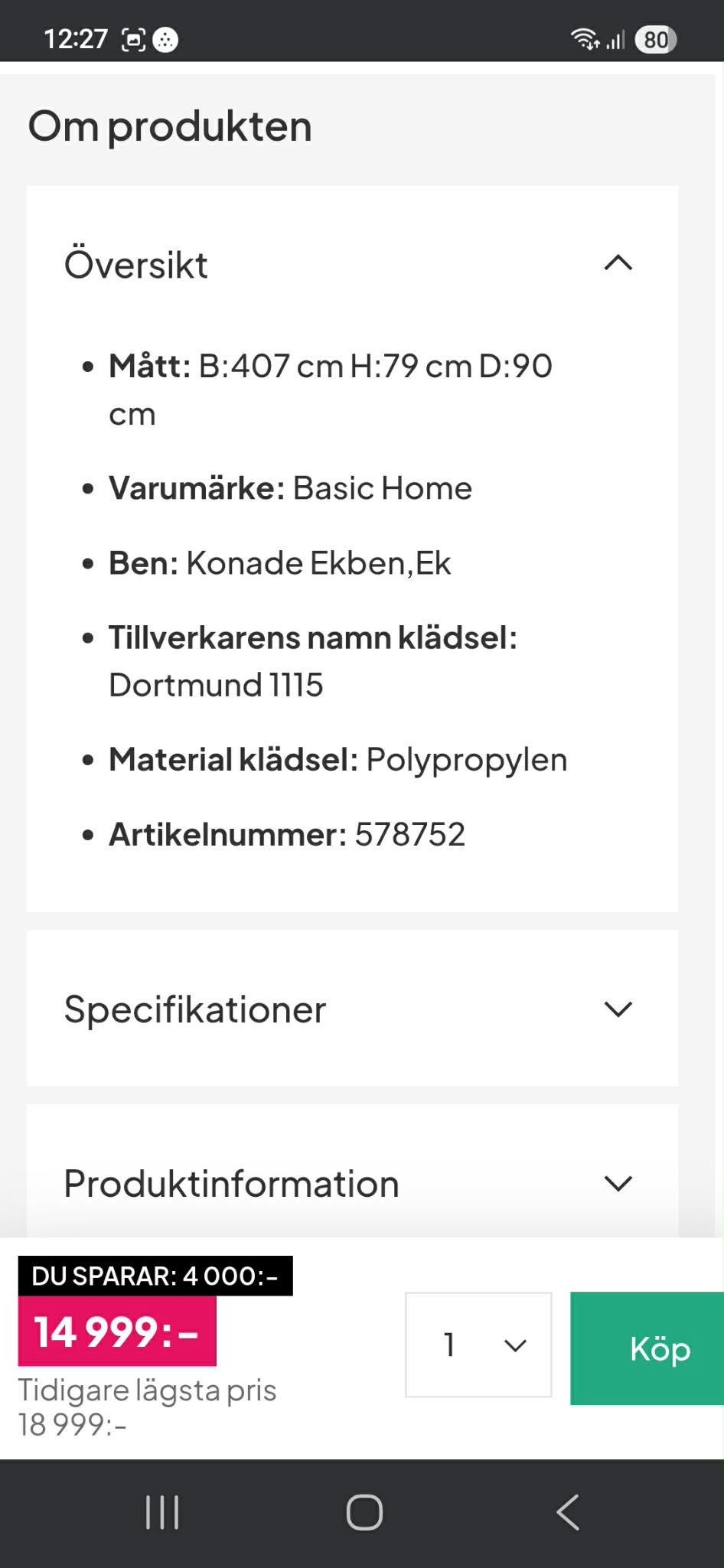
Task: Tap the Specifikationer section title
Action: [x=195, y=1009]
